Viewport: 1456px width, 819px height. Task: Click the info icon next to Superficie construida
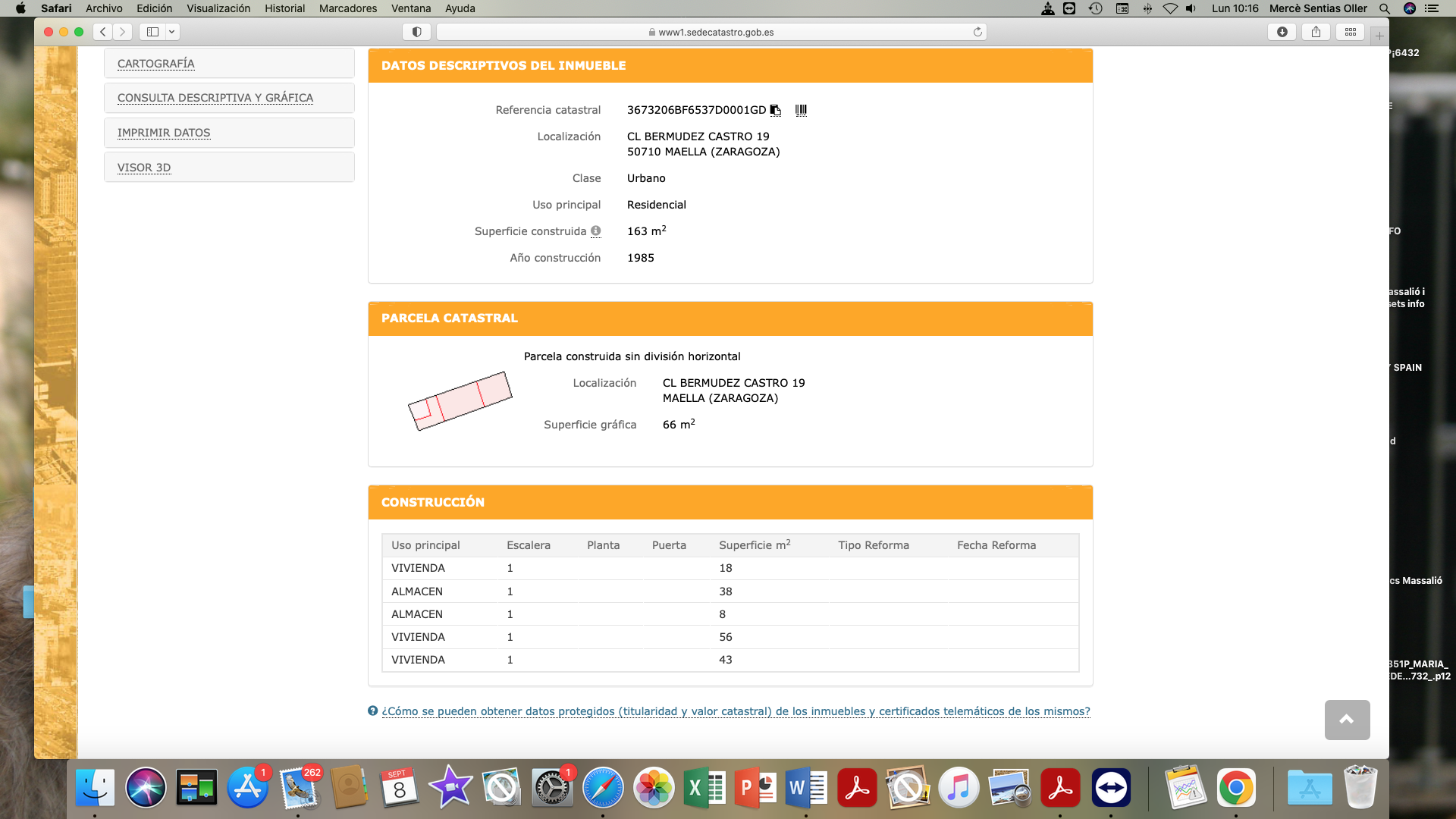[596, 231]
